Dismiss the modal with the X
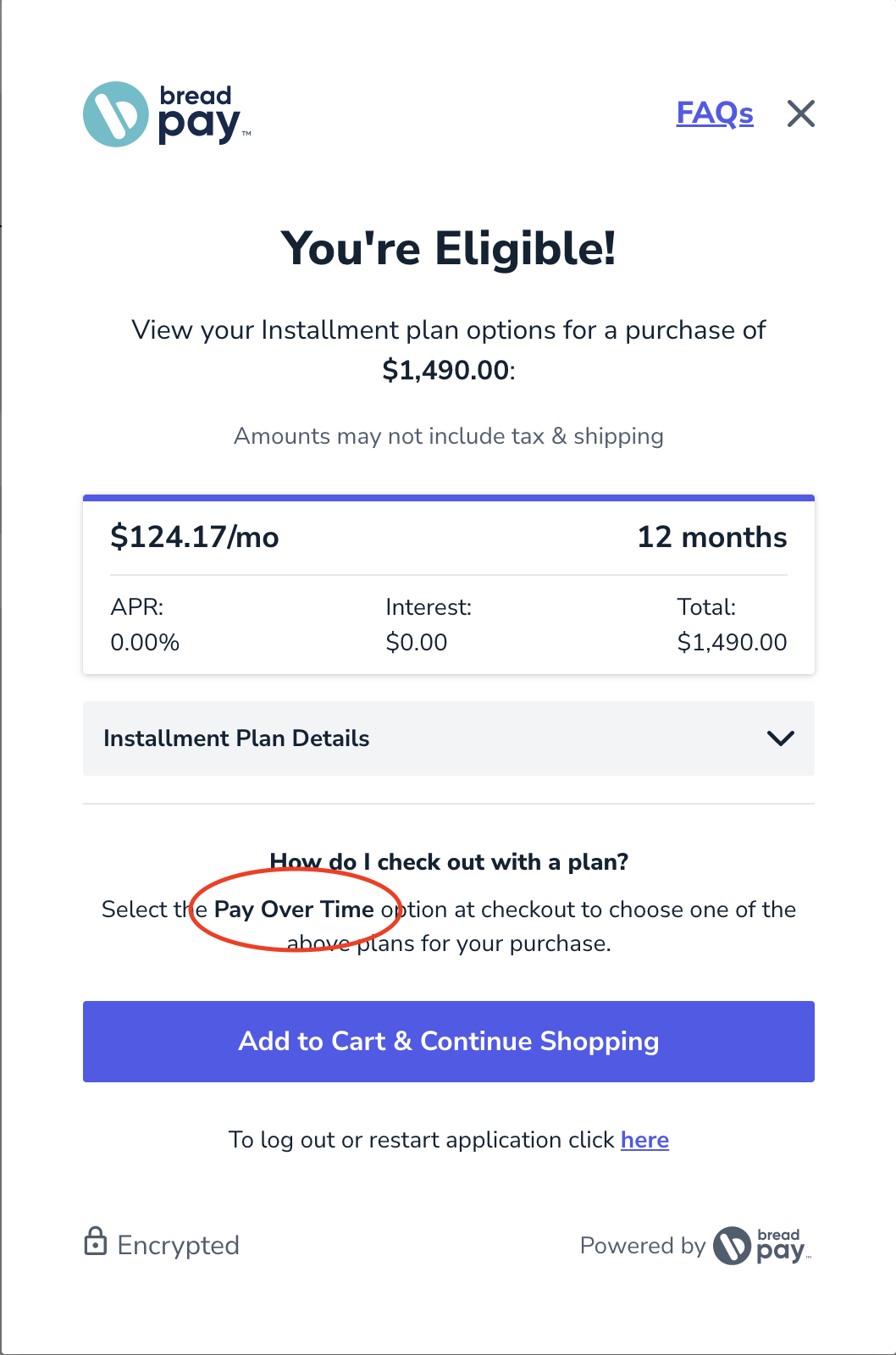 800,113
